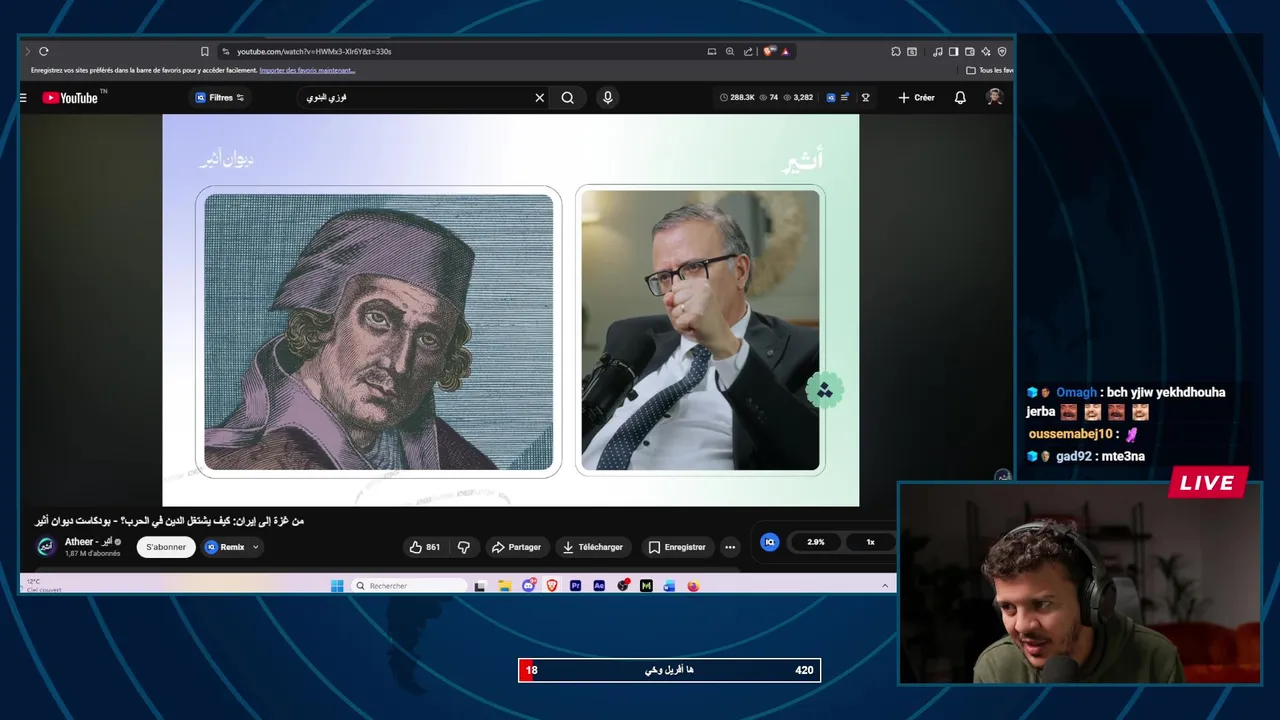The height and width of the screenshot is (720, 1280).
Task: Click the blue vidIQ circle icon
Action: pyautogui.click(x=769, y=542)
